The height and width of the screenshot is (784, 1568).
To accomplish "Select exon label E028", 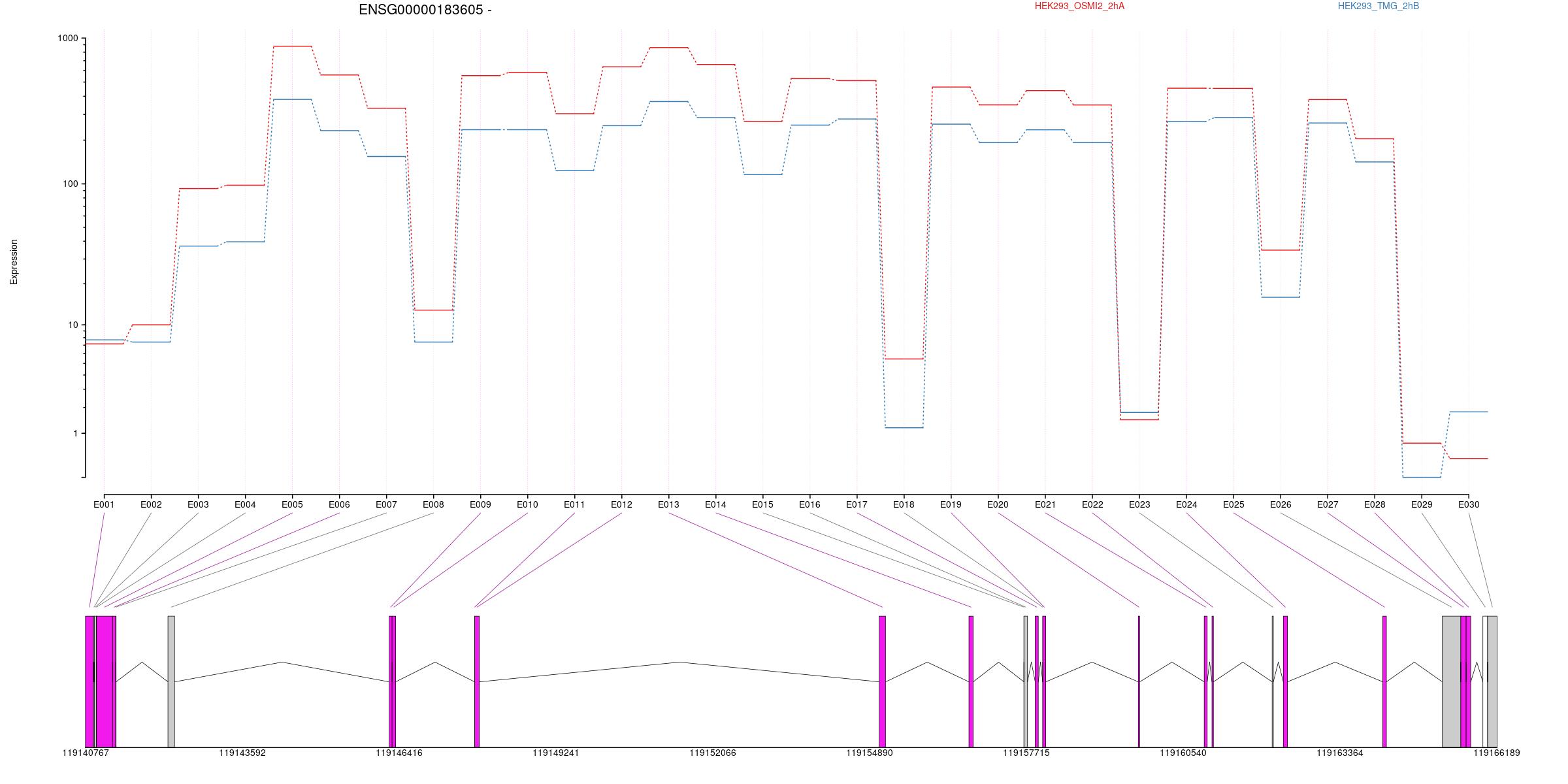I will click(1375, 504).
